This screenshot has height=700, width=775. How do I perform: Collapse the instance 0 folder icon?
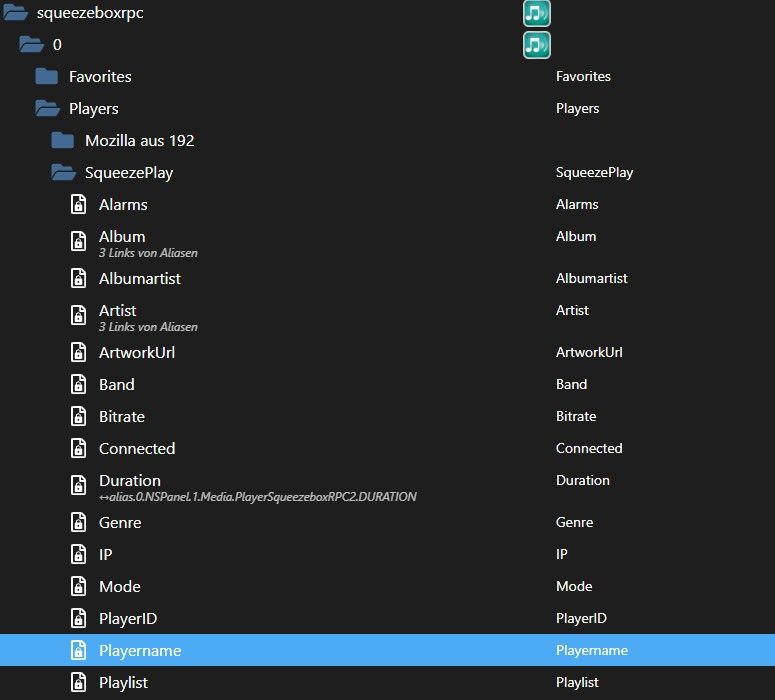coord(31,44)
